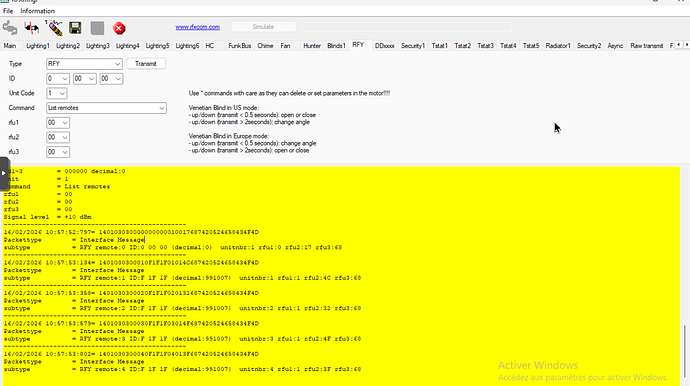690x386 pixels.
Task: Switch to the Main tab
Action: [x=10, y=46]
